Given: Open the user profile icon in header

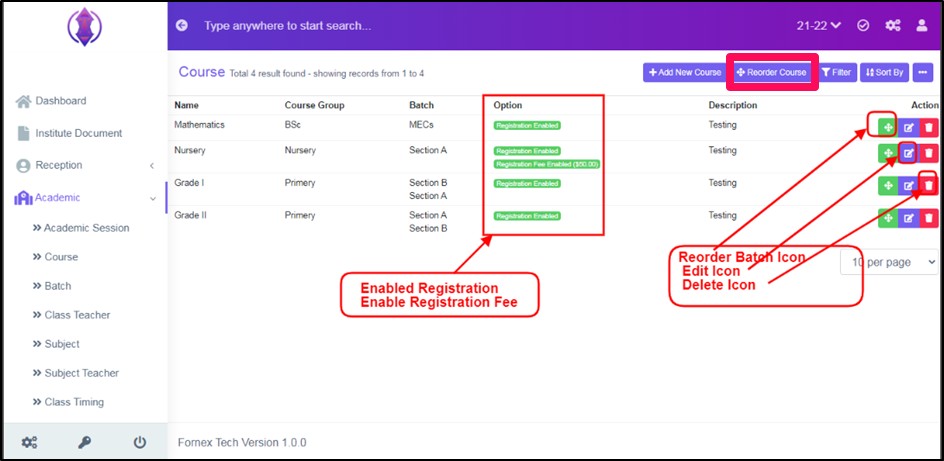Looking at the screenshot, I should [922, 26].
